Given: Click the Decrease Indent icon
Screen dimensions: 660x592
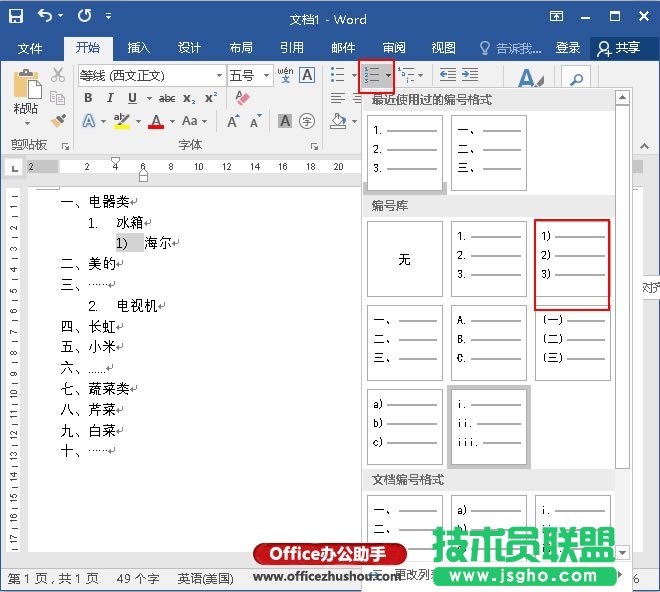Looking at the screenshot, I should click(x=447, y=75).
